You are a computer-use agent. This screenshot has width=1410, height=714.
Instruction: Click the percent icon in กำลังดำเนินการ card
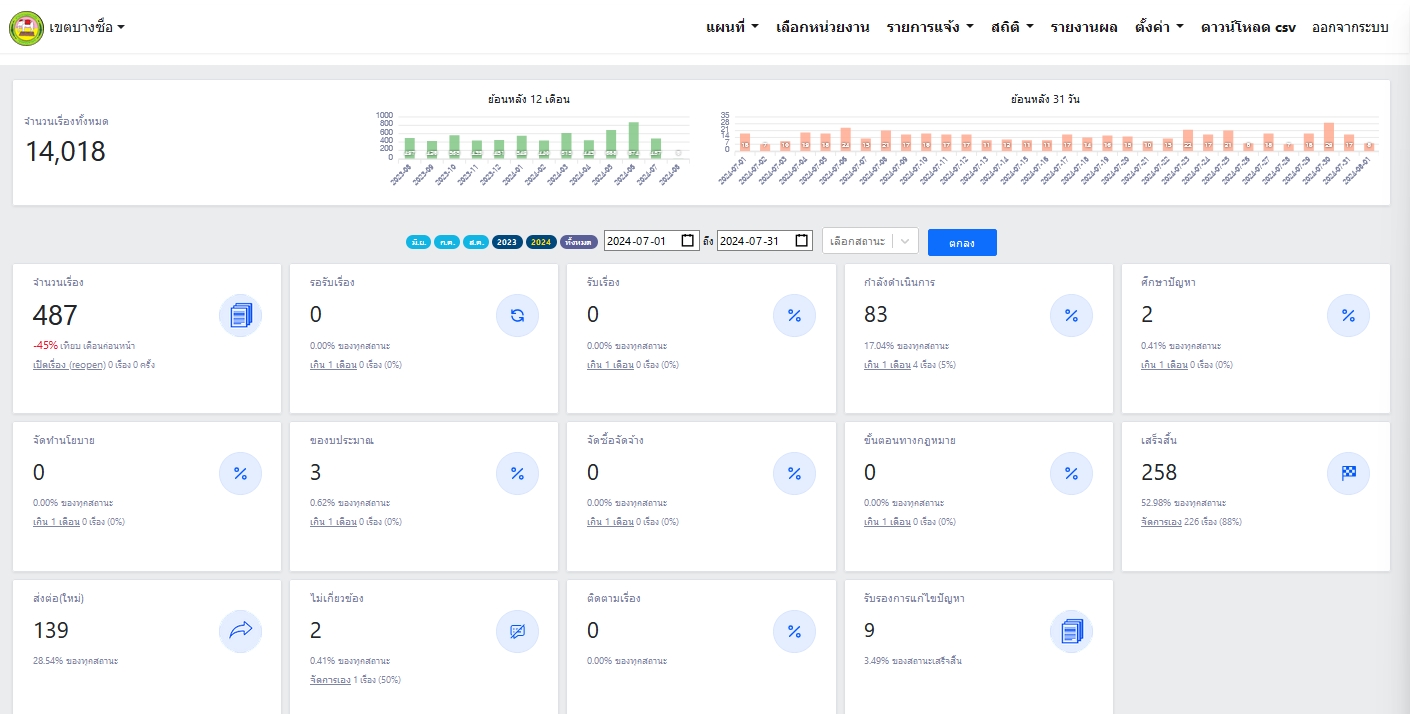click(x=1071, y=316)
